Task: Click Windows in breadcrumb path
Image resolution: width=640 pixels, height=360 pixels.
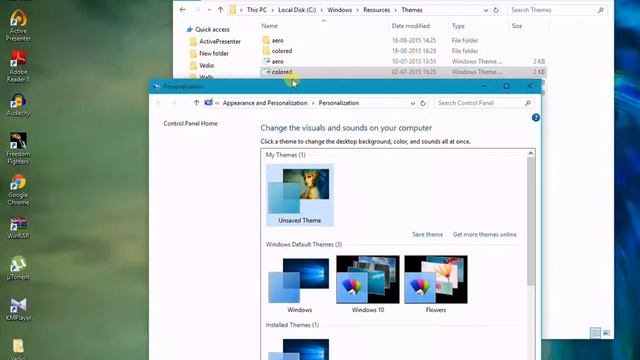Action: coord(340,10)
